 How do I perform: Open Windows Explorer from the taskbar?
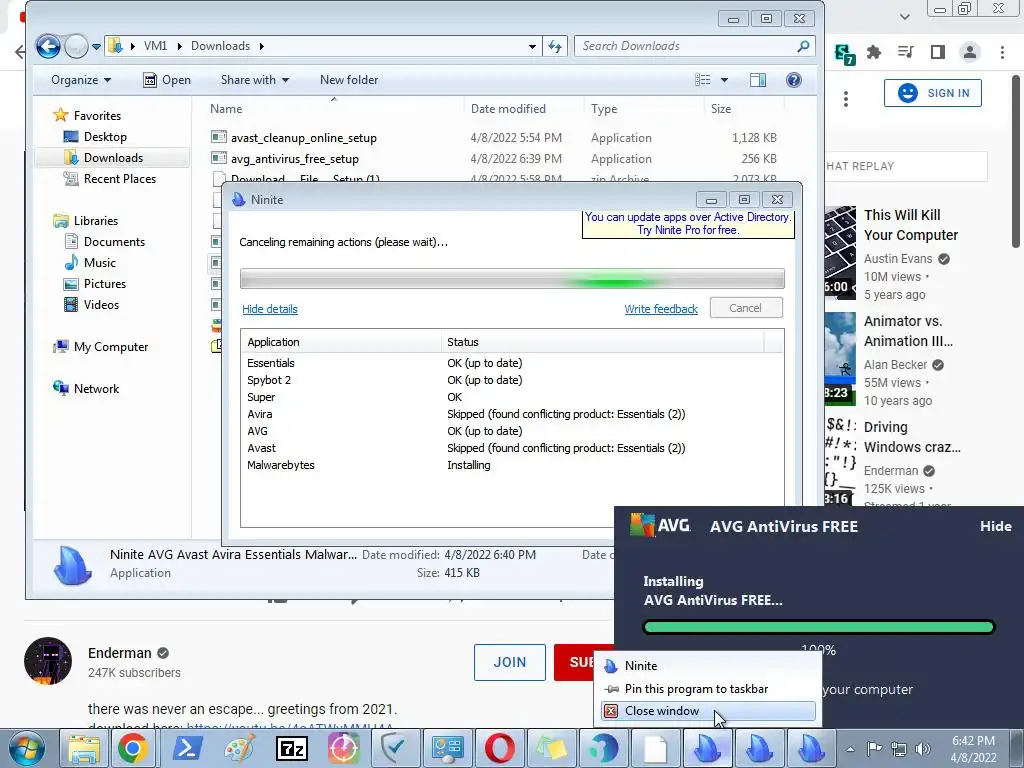pos(84,748)
